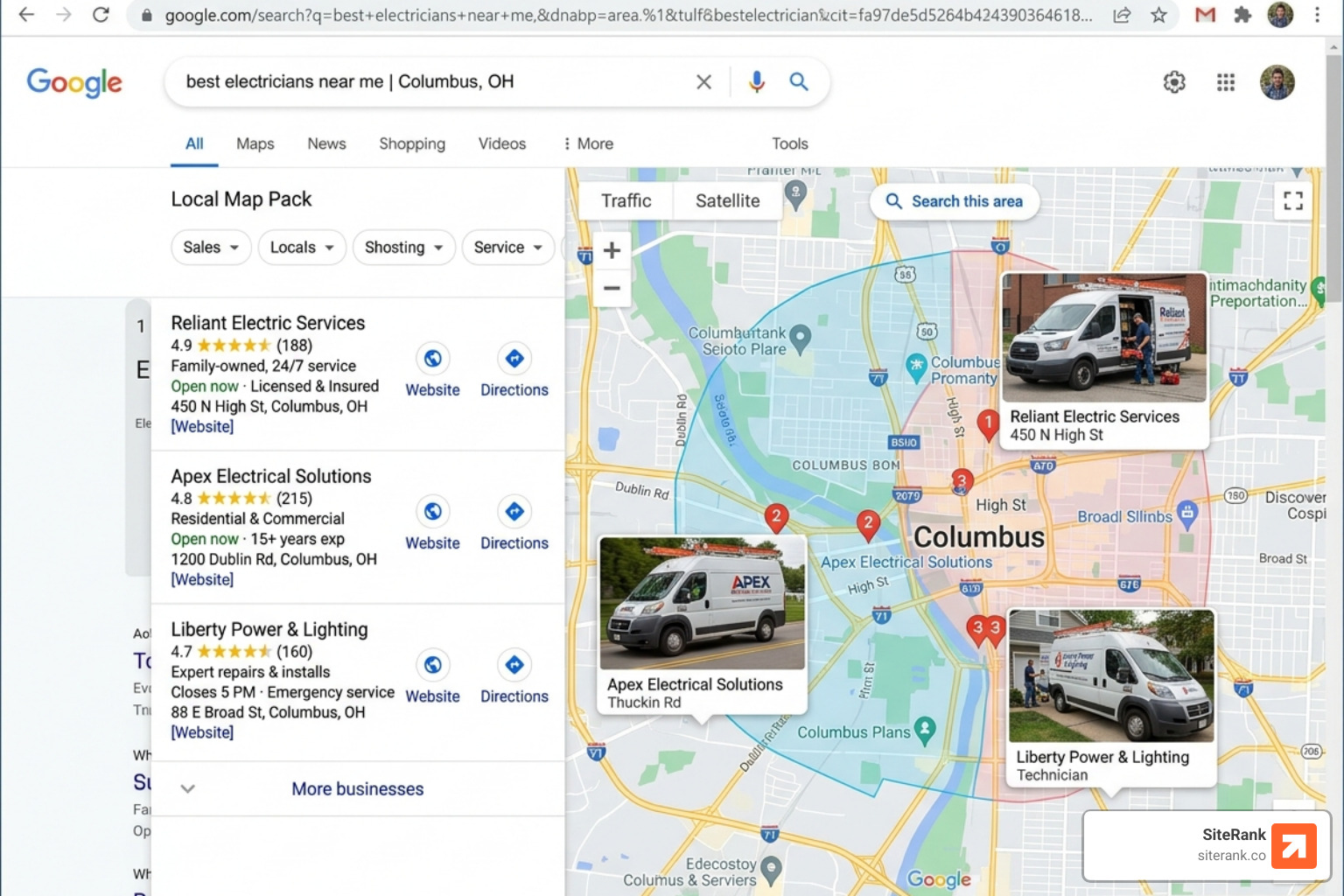
Task: Expand the list with the More businesses chevron
Action: coord(187,789)
